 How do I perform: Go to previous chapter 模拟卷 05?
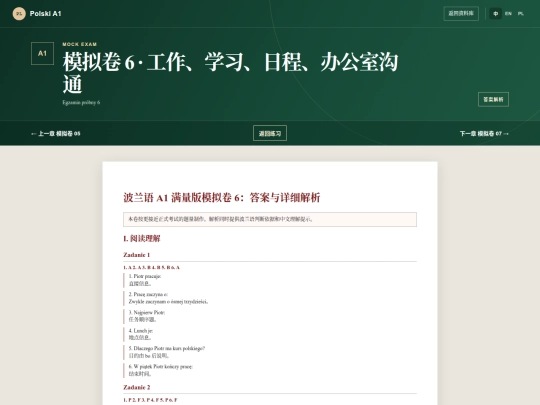[55, 134]
